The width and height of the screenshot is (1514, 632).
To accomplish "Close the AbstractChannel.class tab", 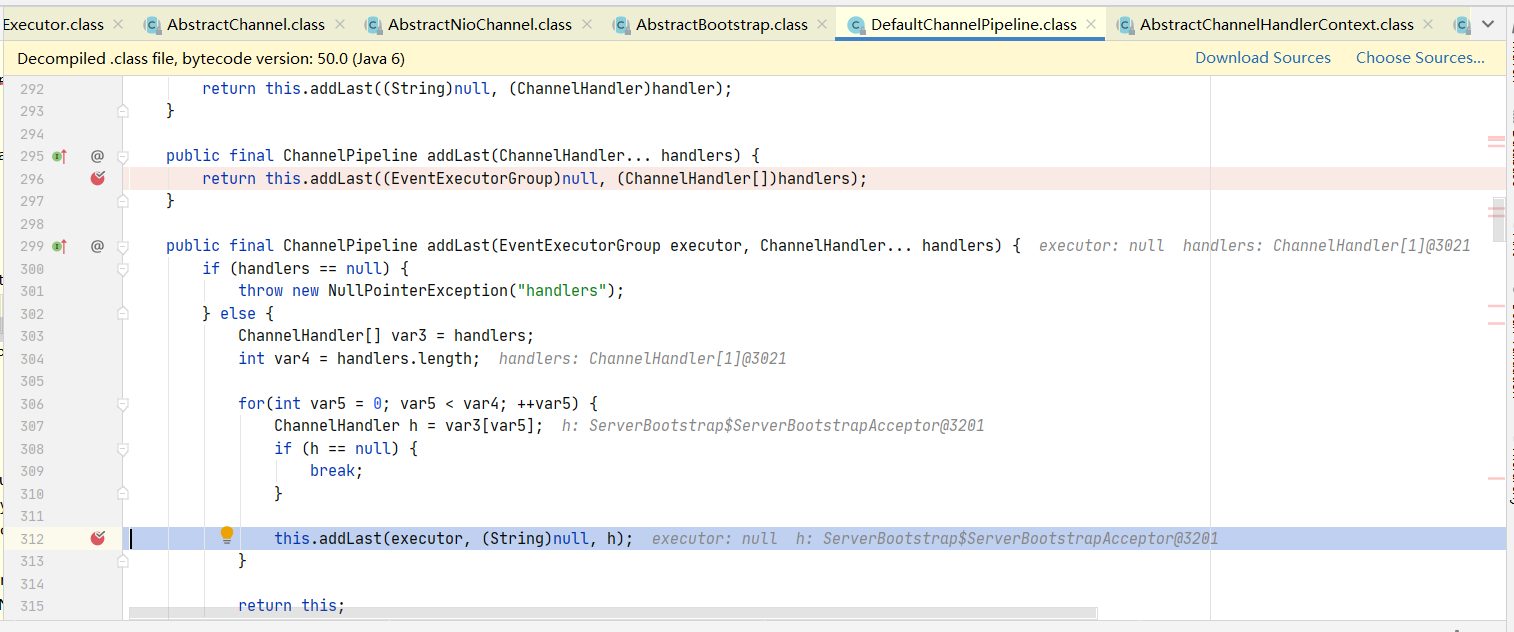I will (340, 24).
